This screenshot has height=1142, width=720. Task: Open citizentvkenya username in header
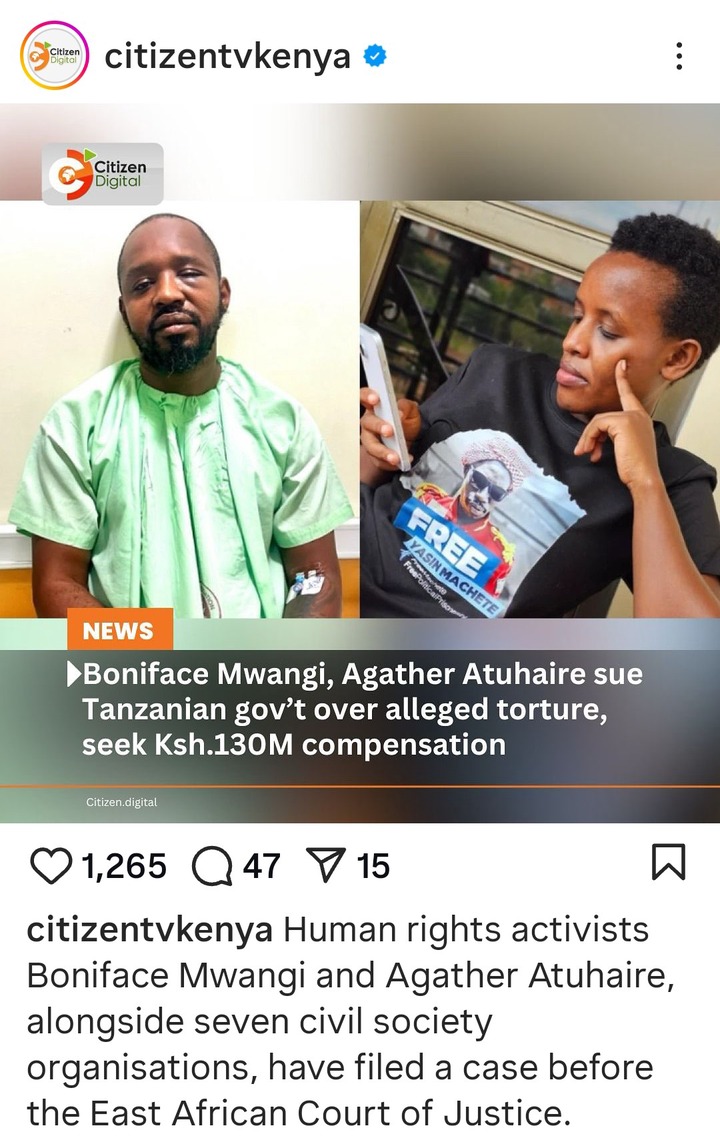tap(227, 57)
